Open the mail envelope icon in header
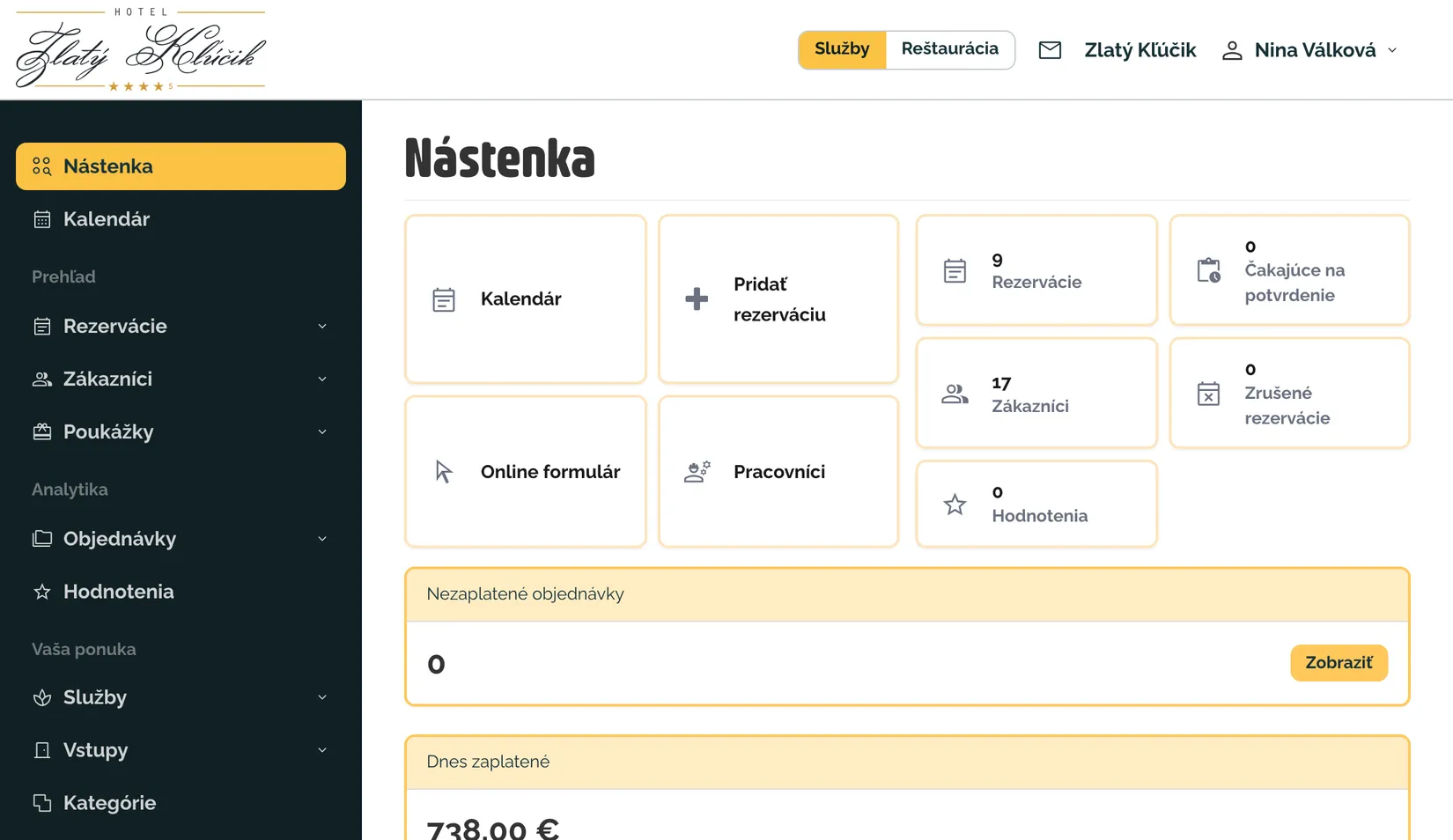1453x840 pixels. (x=1050, y=50)
